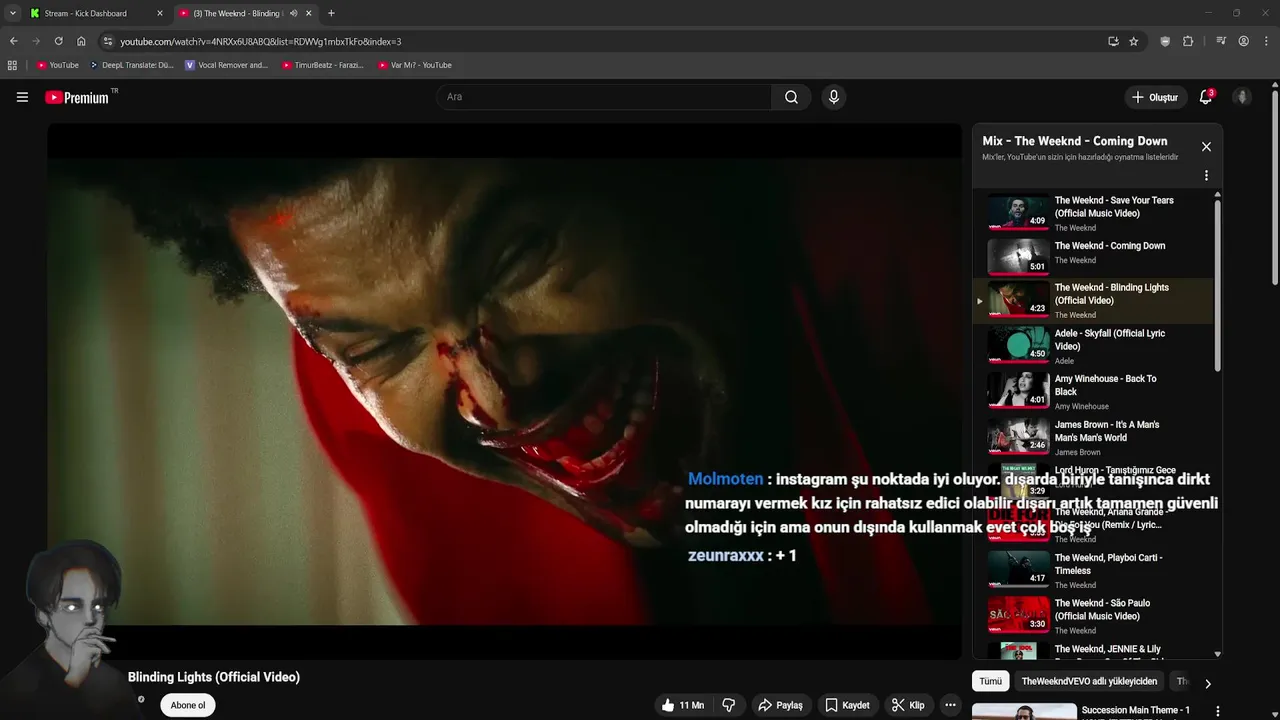
Task: Open the media controls toolbar icon
Action: click(x=1221, y=41)
